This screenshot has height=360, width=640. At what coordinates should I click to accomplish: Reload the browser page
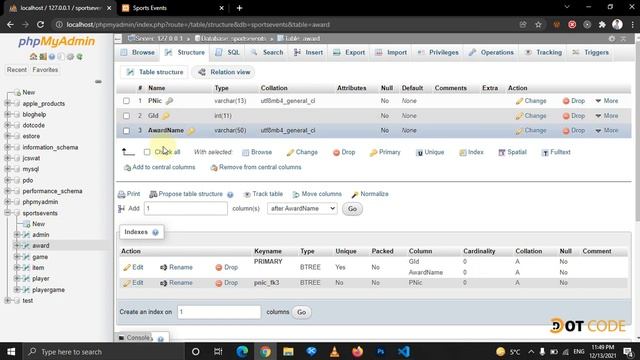coord(40,24)
